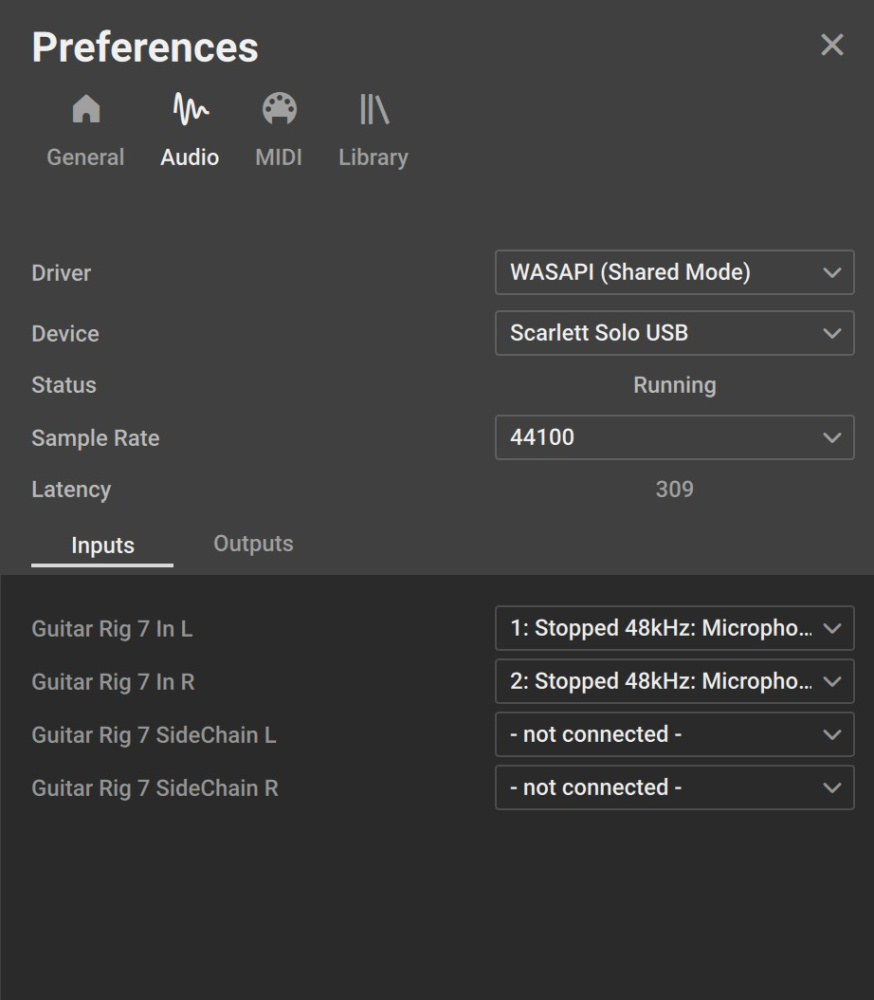The height and width of the screenshot is (1000, 874).
Task: Switch to the Library tab label
Action: pyautogui.click(x=373, y=158)
